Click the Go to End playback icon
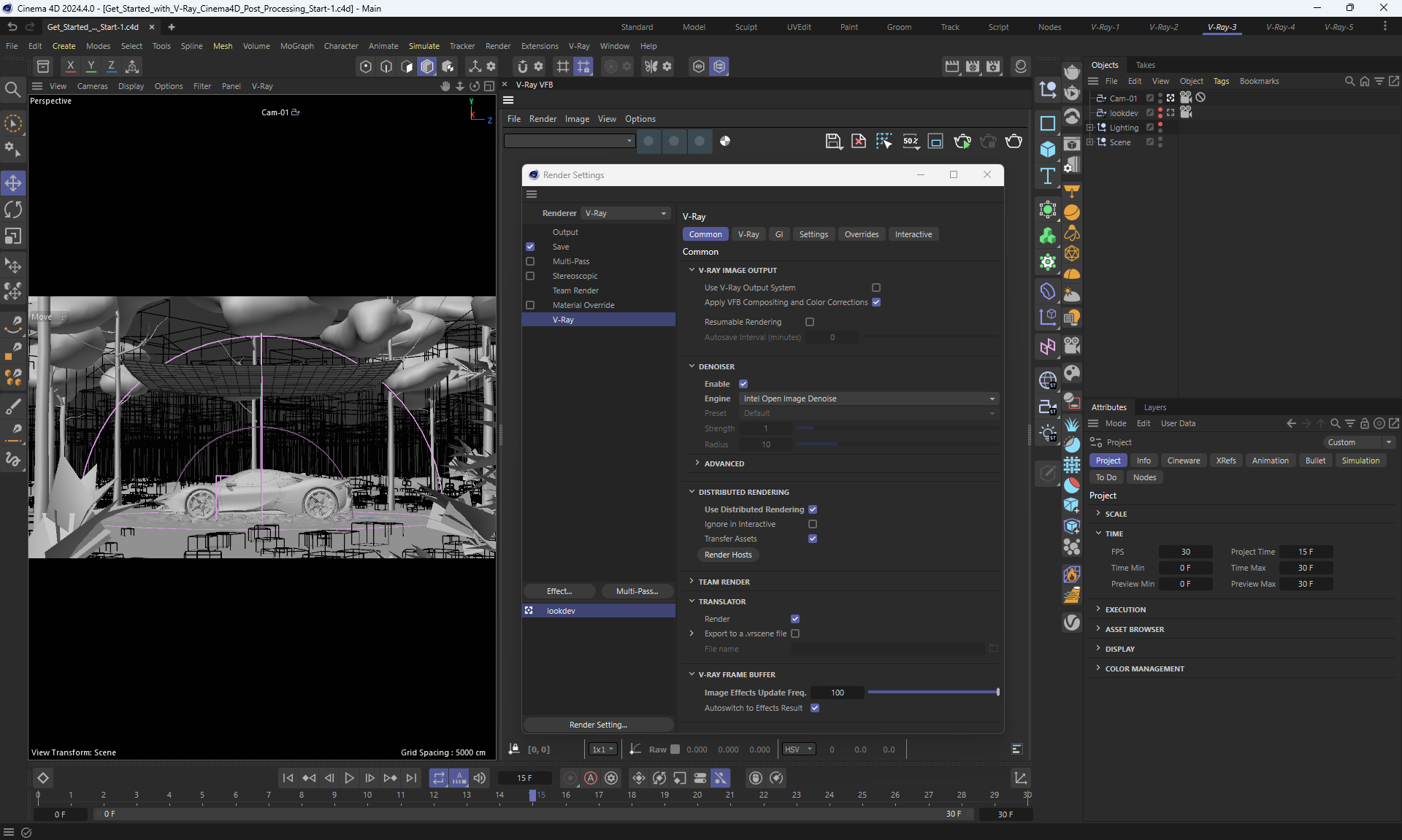This screenshot has width=1402, height=840. [411, 778]
